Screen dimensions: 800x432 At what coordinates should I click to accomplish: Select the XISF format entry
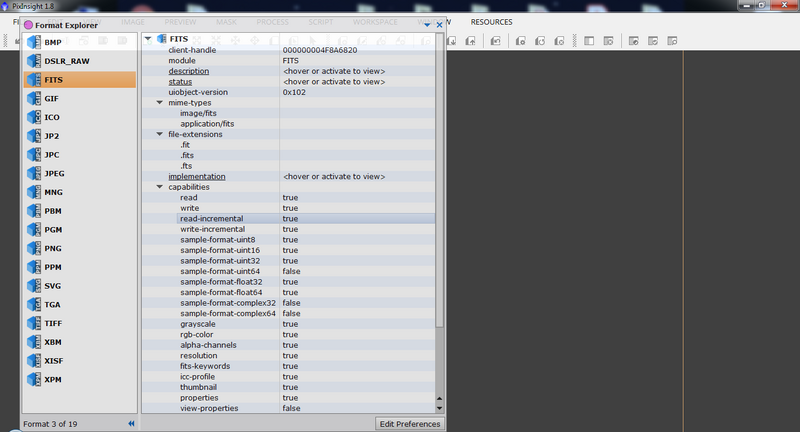(x=80, y=361)
